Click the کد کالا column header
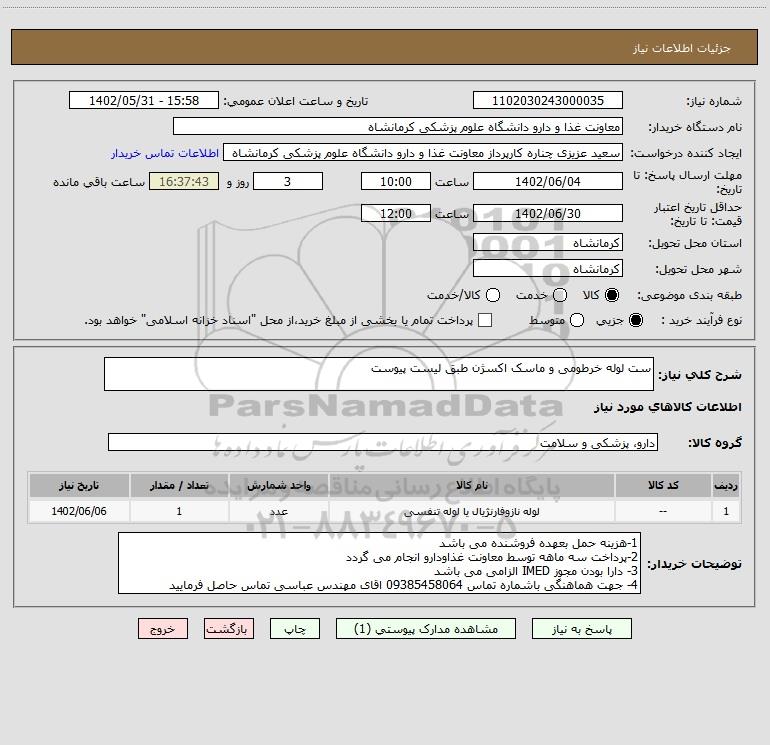The width and height of the screenshot is (770, 745). 663,485
